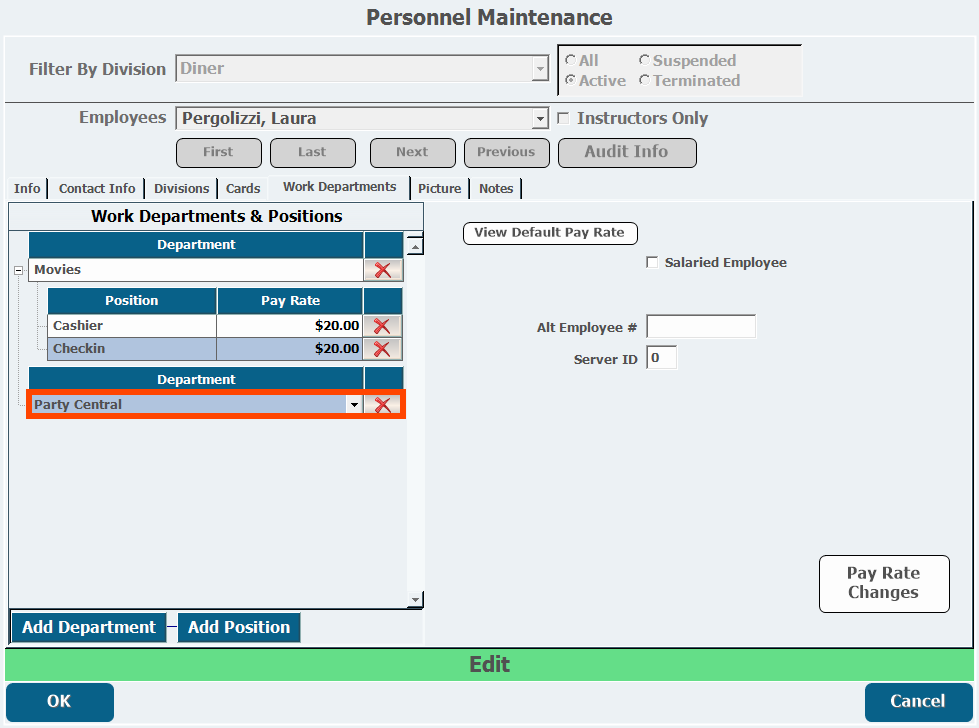Switch to the Contact Info tab
Image resolution: width=979 pixels, height=728 pixels.
[x=97, y=188]
